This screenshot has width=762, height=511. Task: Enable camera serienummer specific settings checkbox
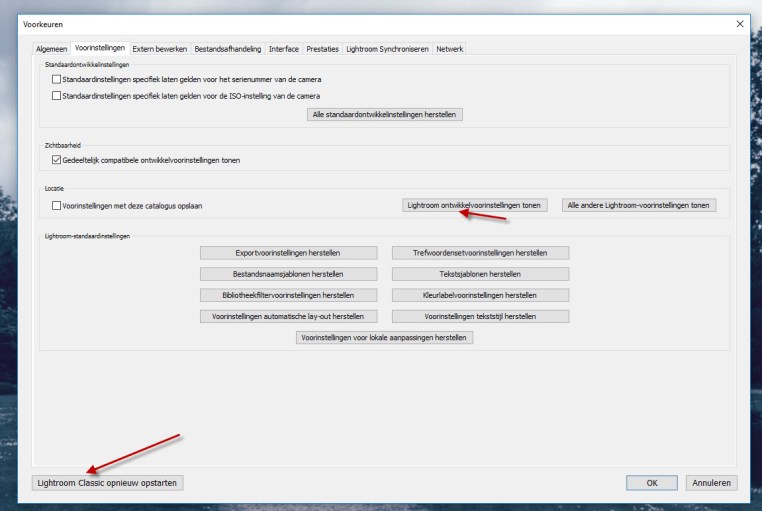coord(56,79)
